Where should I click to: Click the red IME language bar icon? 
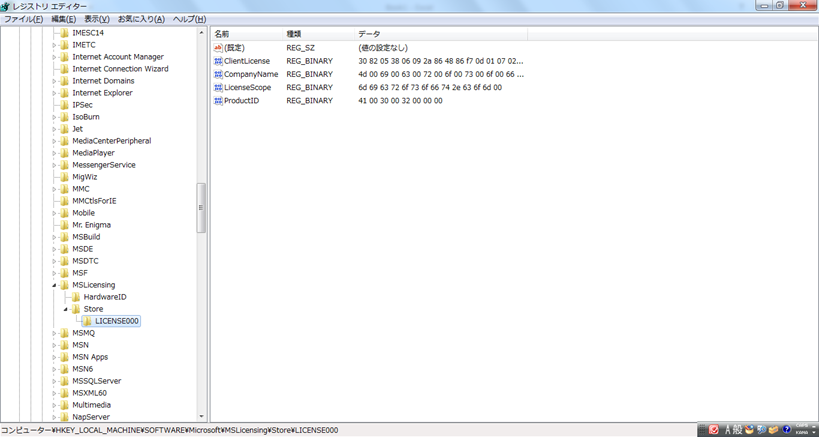tap(714, 429)
